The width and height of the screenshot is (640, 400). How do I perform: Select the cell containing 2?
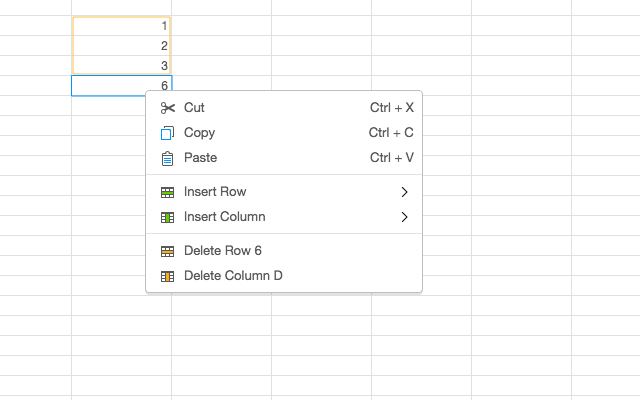pos(121,46)
